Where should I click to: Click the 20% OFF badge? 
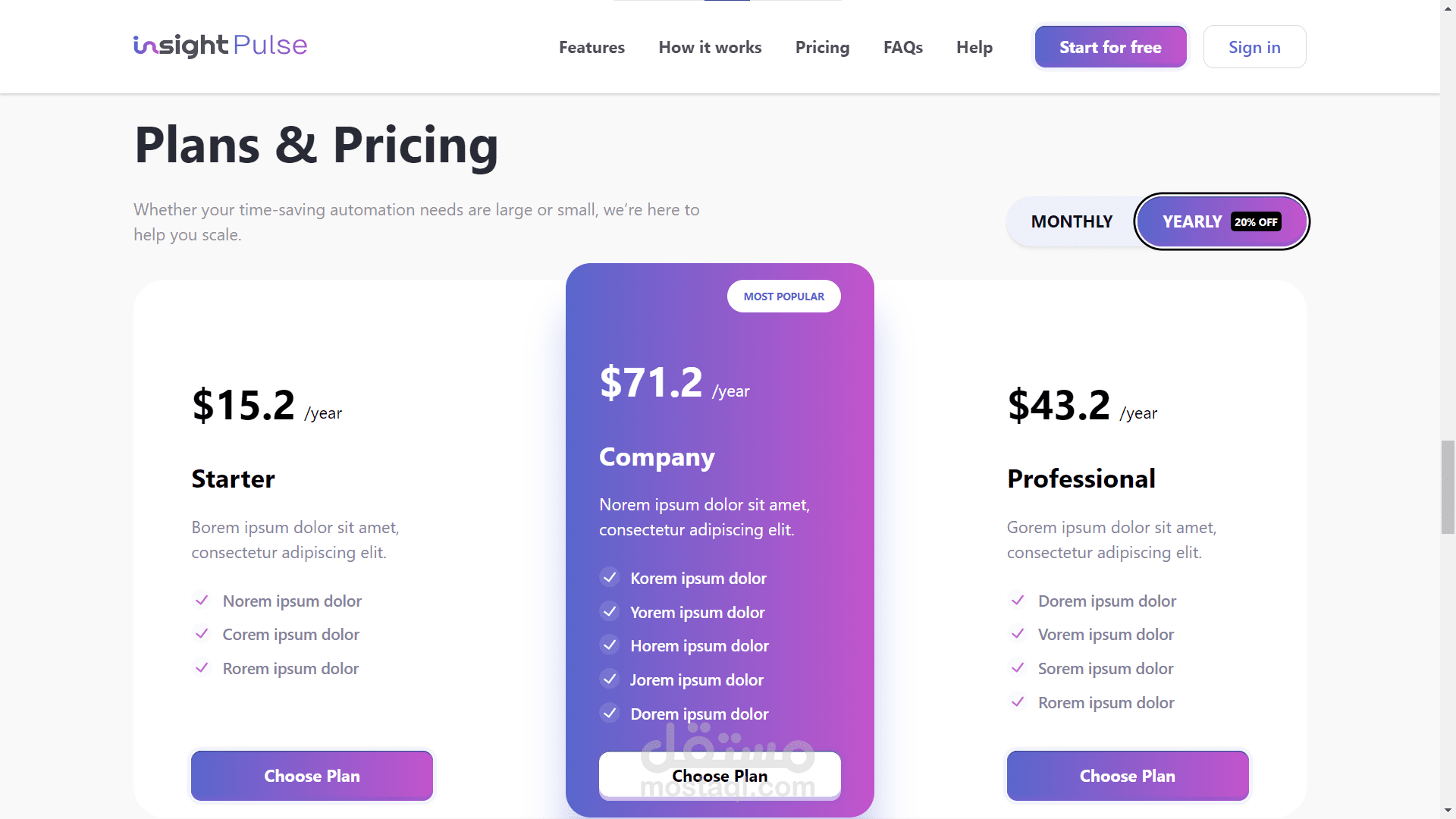(1256, 222)
